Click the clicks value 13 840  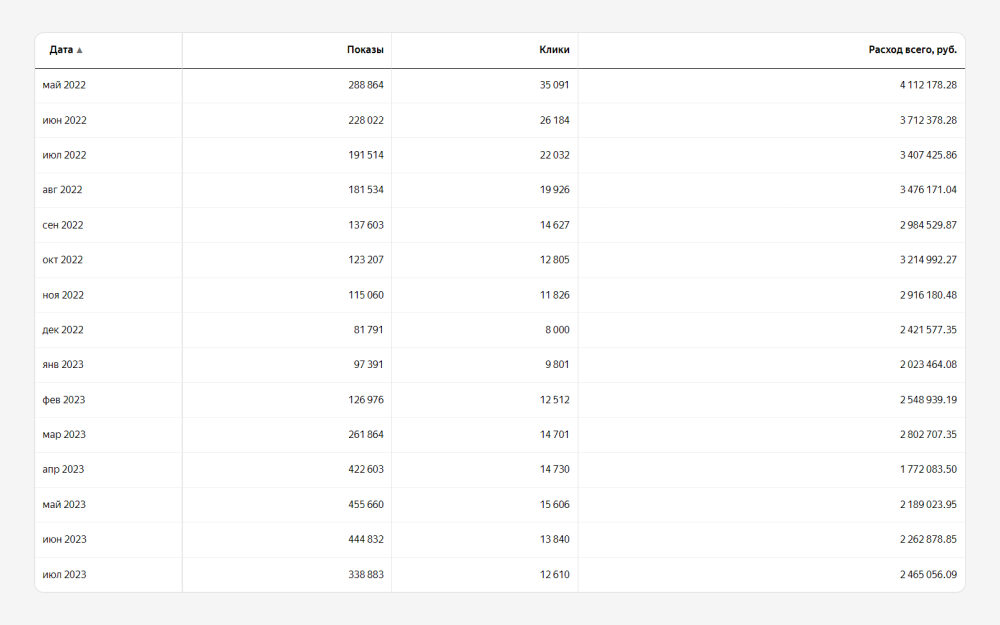click(x=554, y=540)
